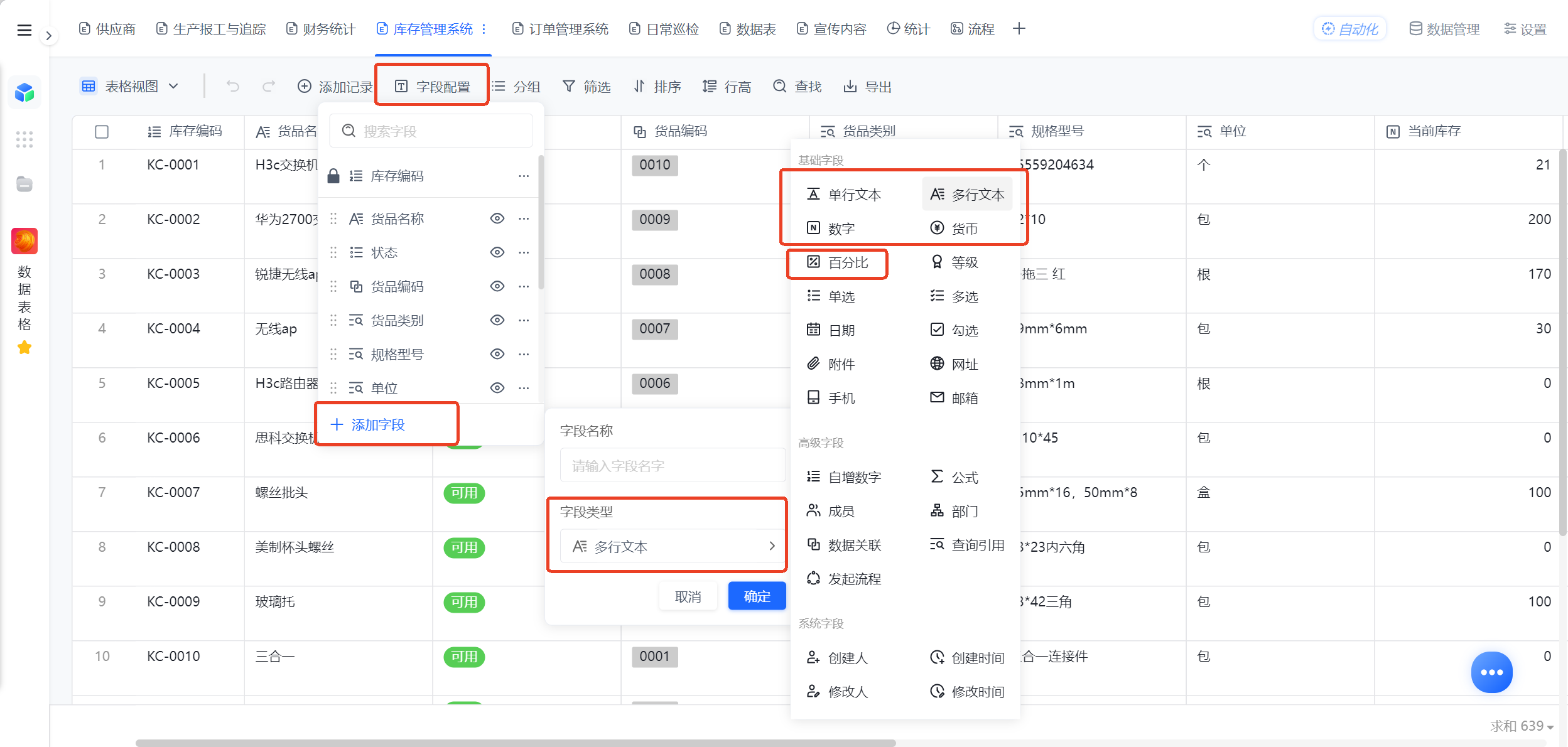Click the 字段名称 name input box
Image resolution: width=1568 pixels, height=747 pixels.
(x=673, y=465)
